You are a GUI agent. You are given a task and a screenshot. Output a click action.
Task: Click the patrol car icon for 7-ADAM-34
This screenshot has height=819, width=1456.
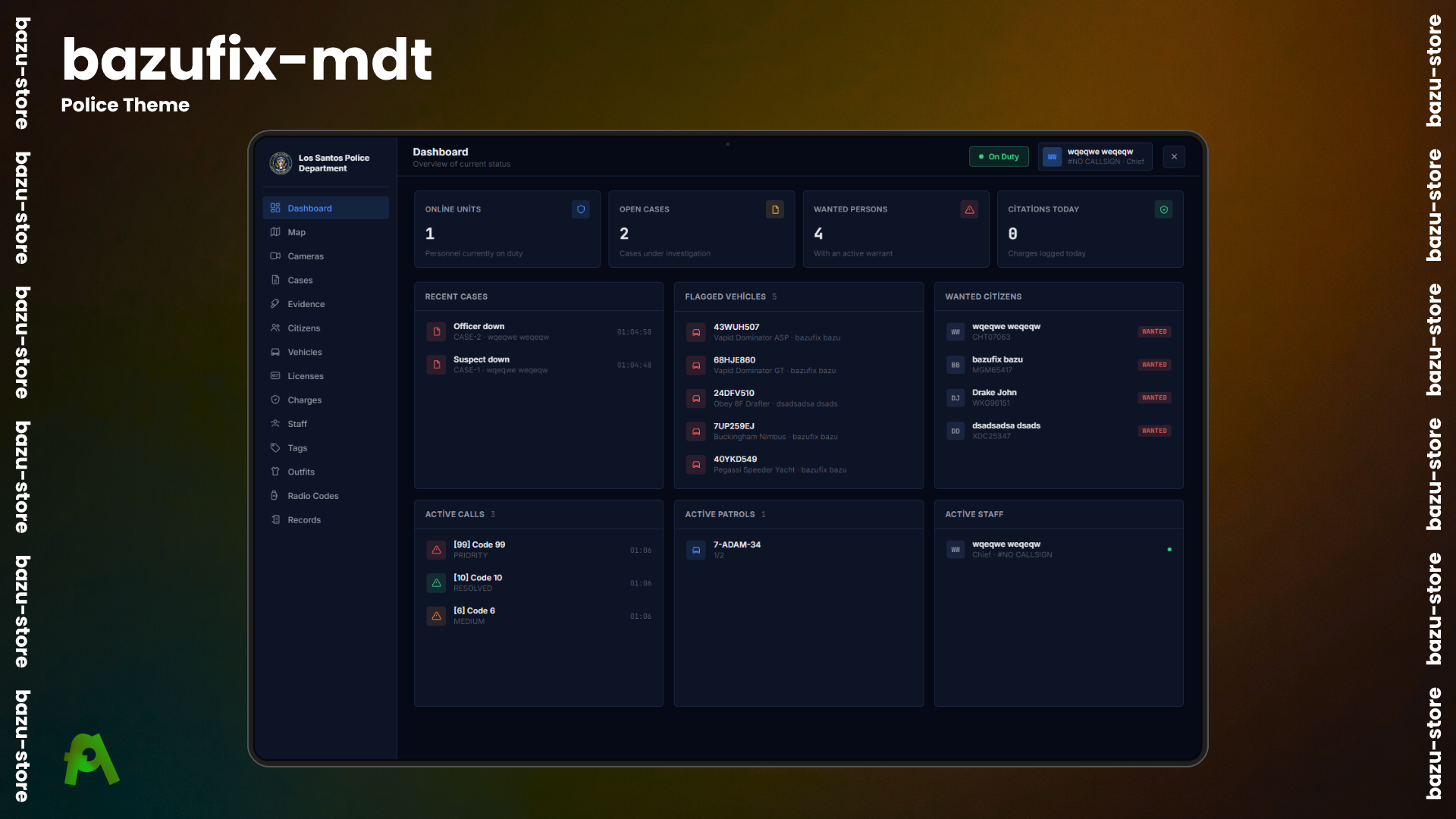696,550
